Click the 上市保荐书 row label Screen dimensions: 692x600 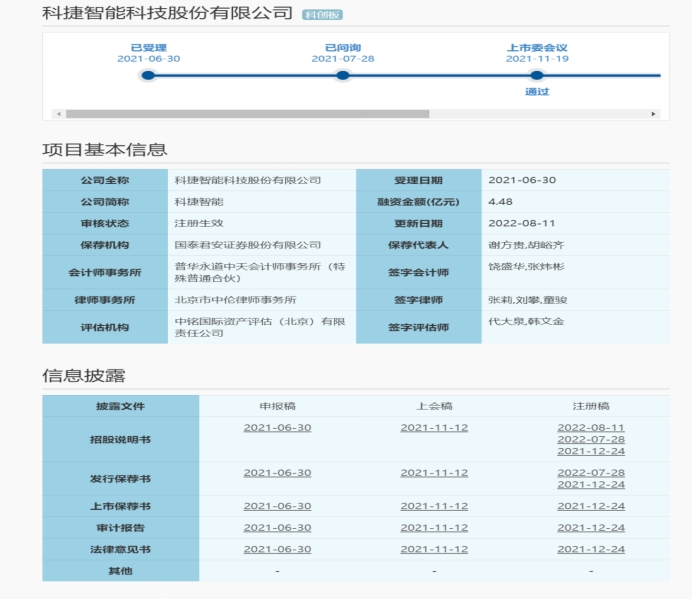point(120,506)
